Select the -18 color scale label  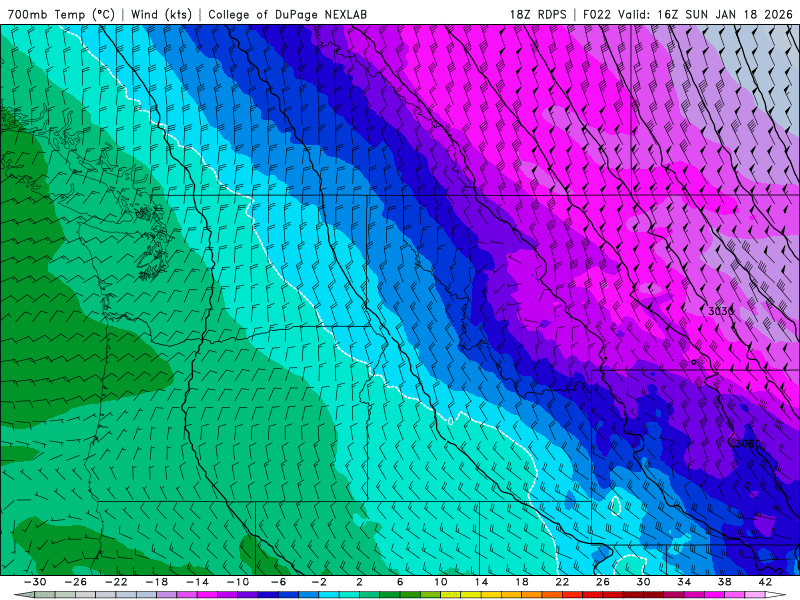point(157,582)
